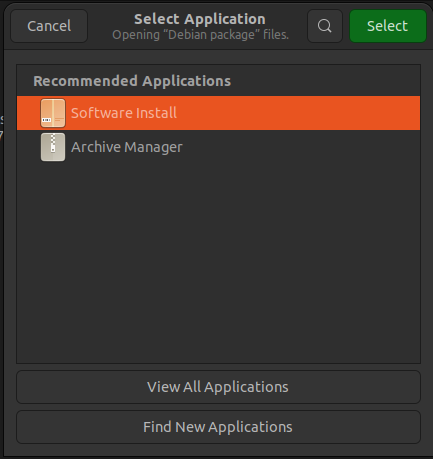Viewport: 433px width, 459px height.
Task: Click the 'Opening Debian package files' subtitle
Action: 200,35
